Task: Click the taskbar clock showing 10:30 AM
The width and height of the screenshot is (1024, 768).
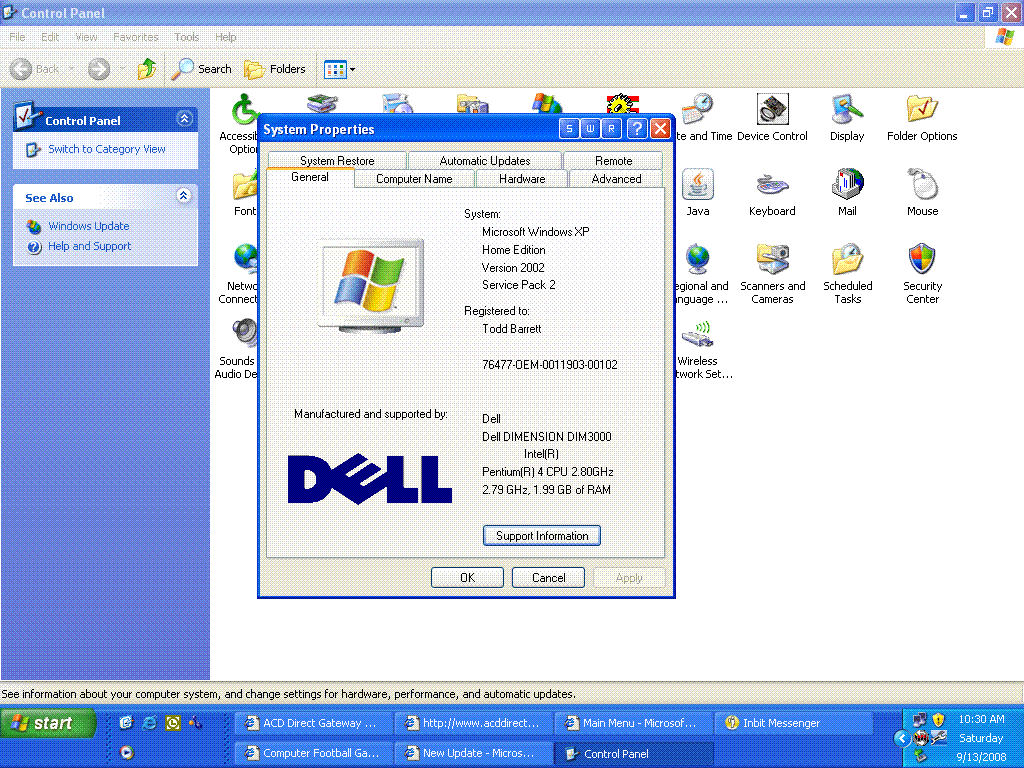Action: pos(981,719)
